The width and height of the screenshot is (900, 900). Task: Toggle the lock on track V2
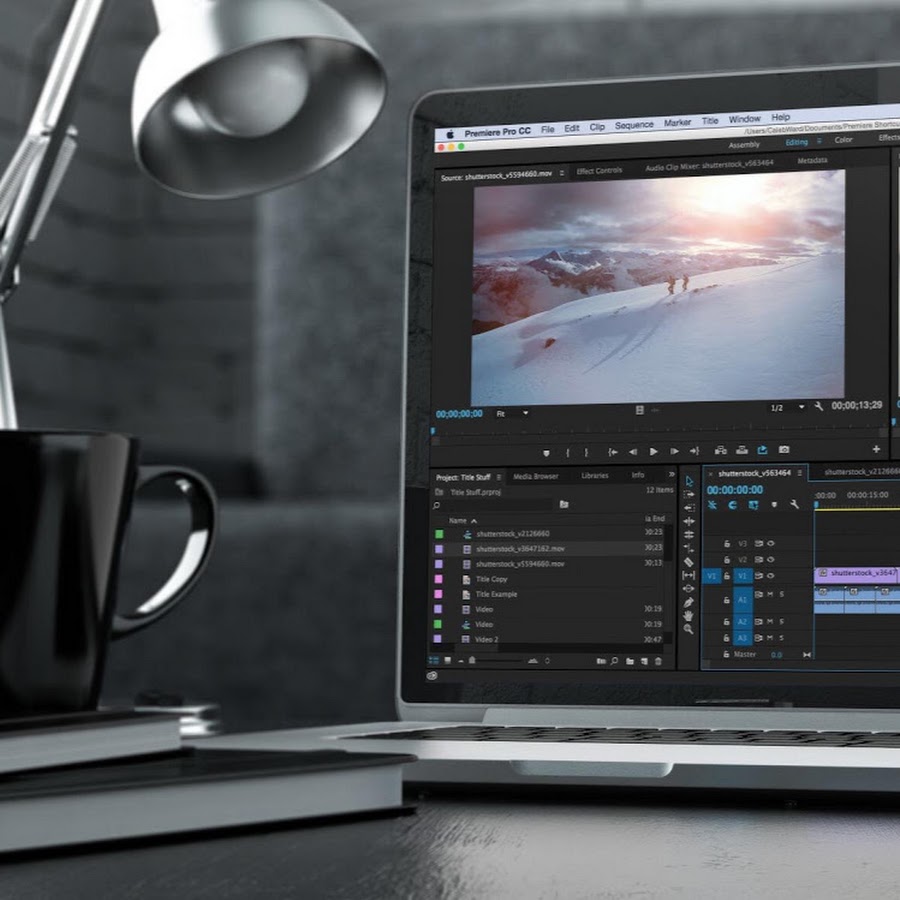[727, 560]
